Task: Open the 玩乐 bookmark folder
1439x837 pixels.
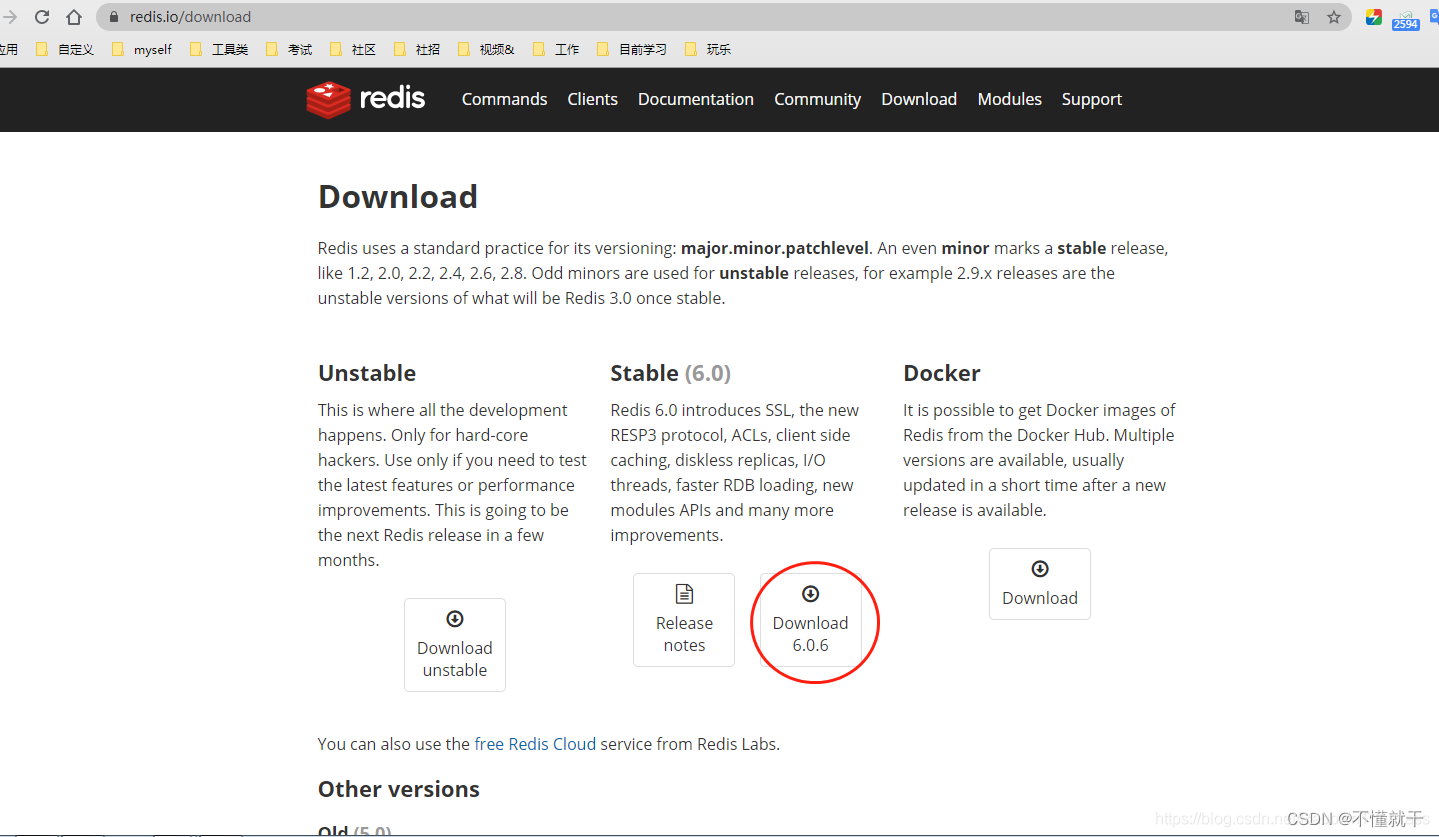Action: tap(708, 49)
